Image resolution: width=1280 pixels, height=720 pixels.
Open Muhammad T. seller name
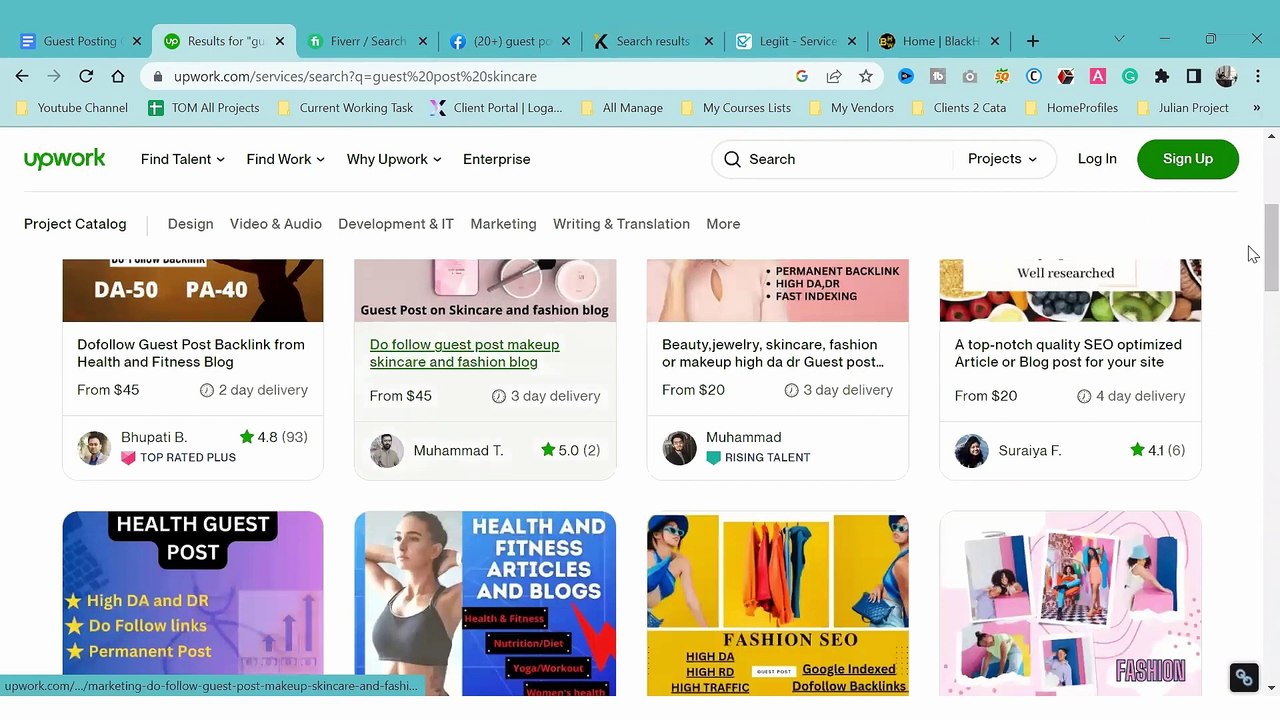coord(458,451)
